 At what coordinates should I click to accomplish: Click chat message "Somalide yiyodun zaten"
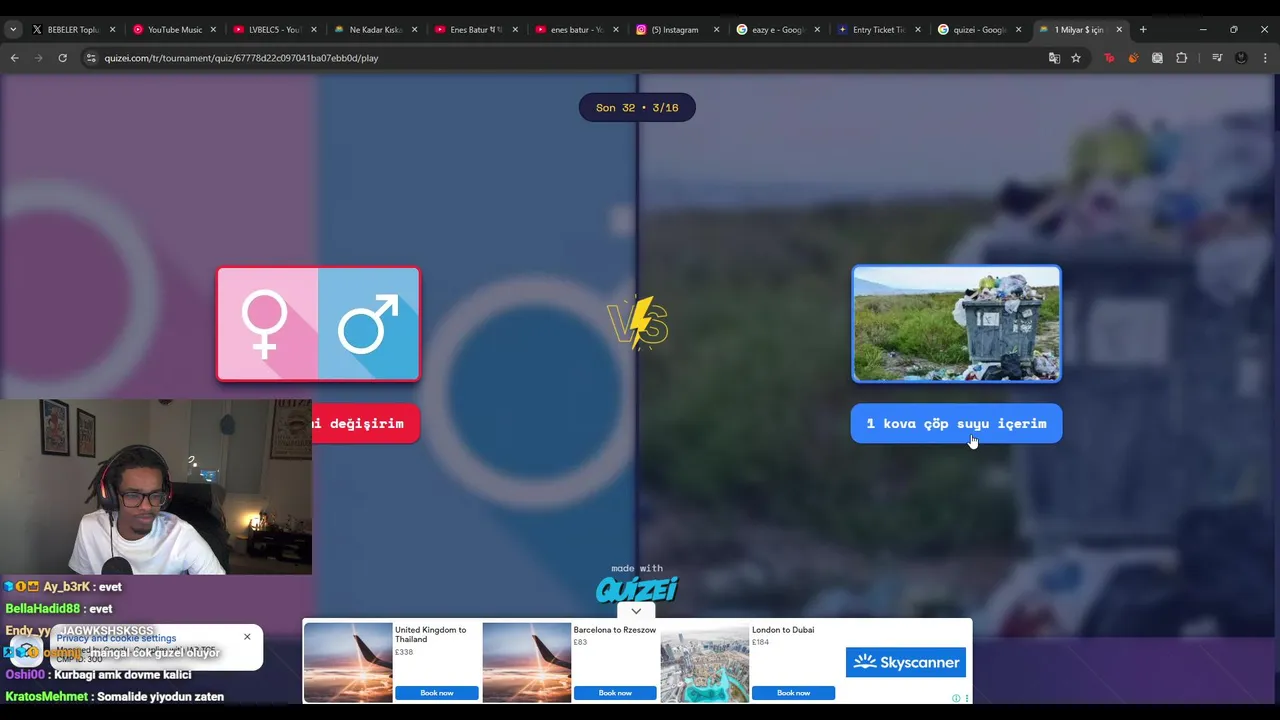click(x=159, y=697)
